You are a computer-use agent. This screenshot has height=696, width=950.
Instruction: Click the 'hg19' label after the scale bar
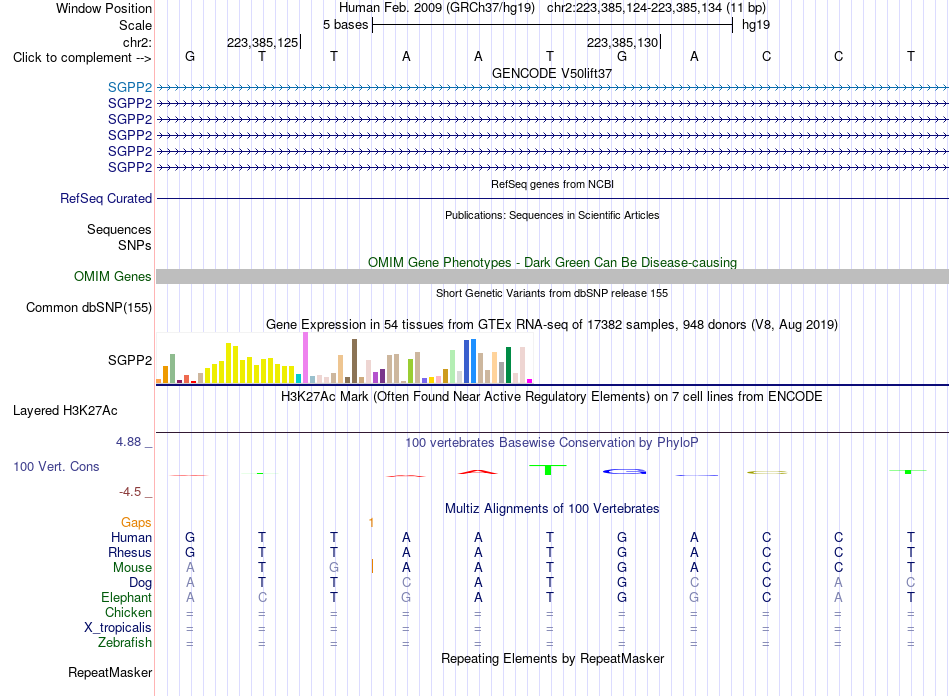(756, 25)
